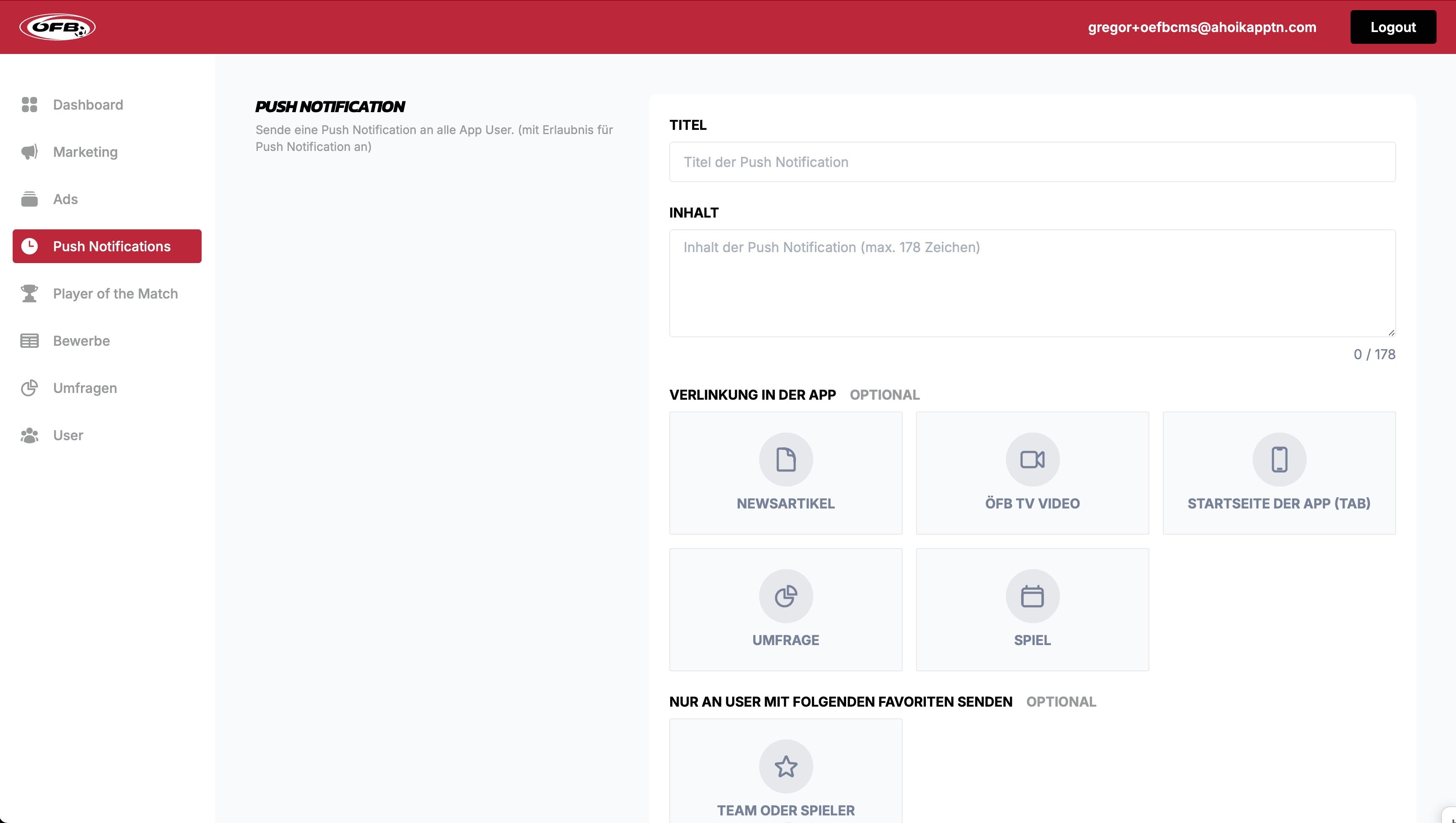Go to Bewerbe in the sidebar
The image size is (1456, 823).
tap(81, 341)
